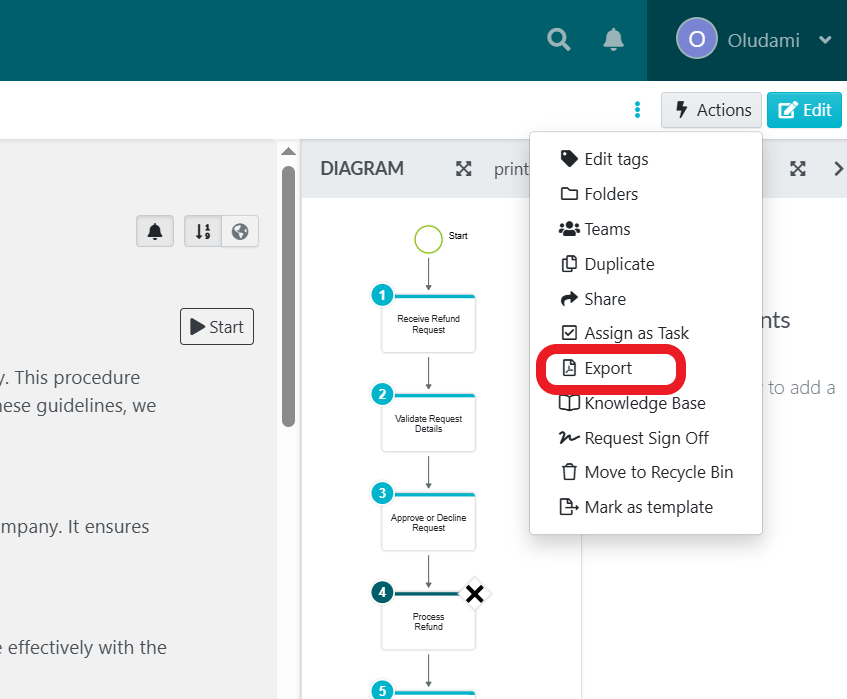The image size is (847, 699).
Task: Expand the right panel fullscreen icon
Action: 797,169
